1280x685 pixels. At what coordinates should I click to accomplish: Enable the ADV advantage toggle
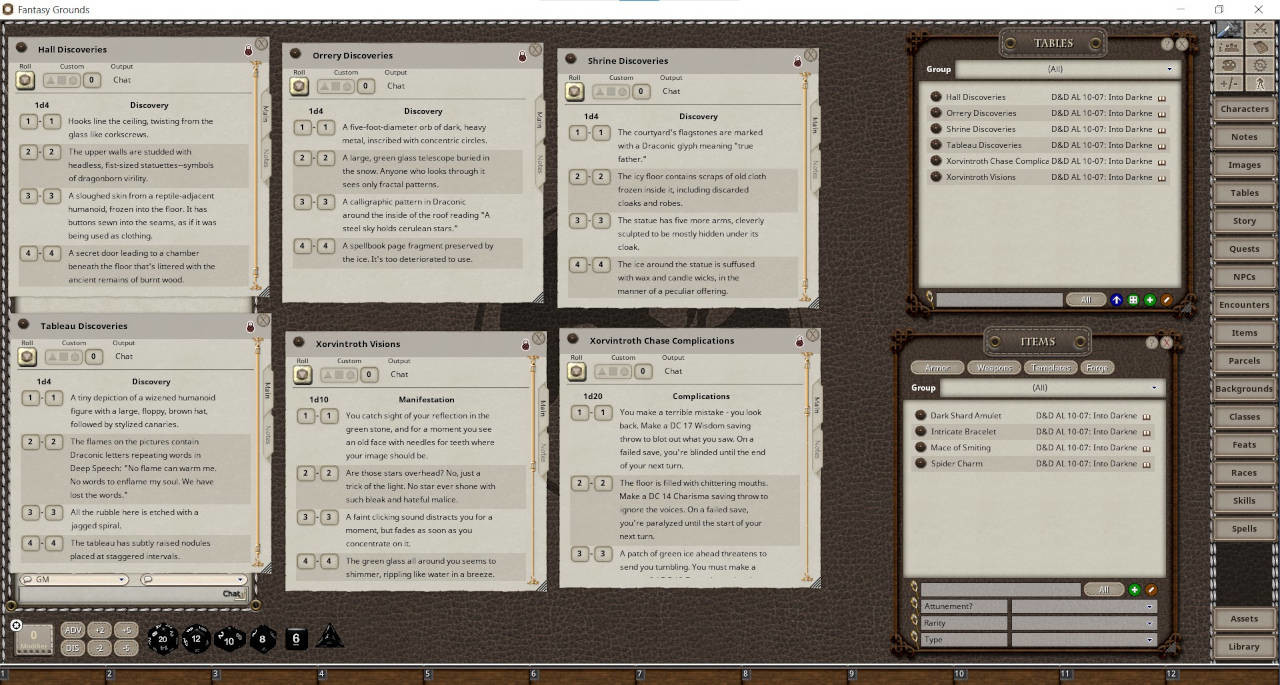(x=72, y=630)
